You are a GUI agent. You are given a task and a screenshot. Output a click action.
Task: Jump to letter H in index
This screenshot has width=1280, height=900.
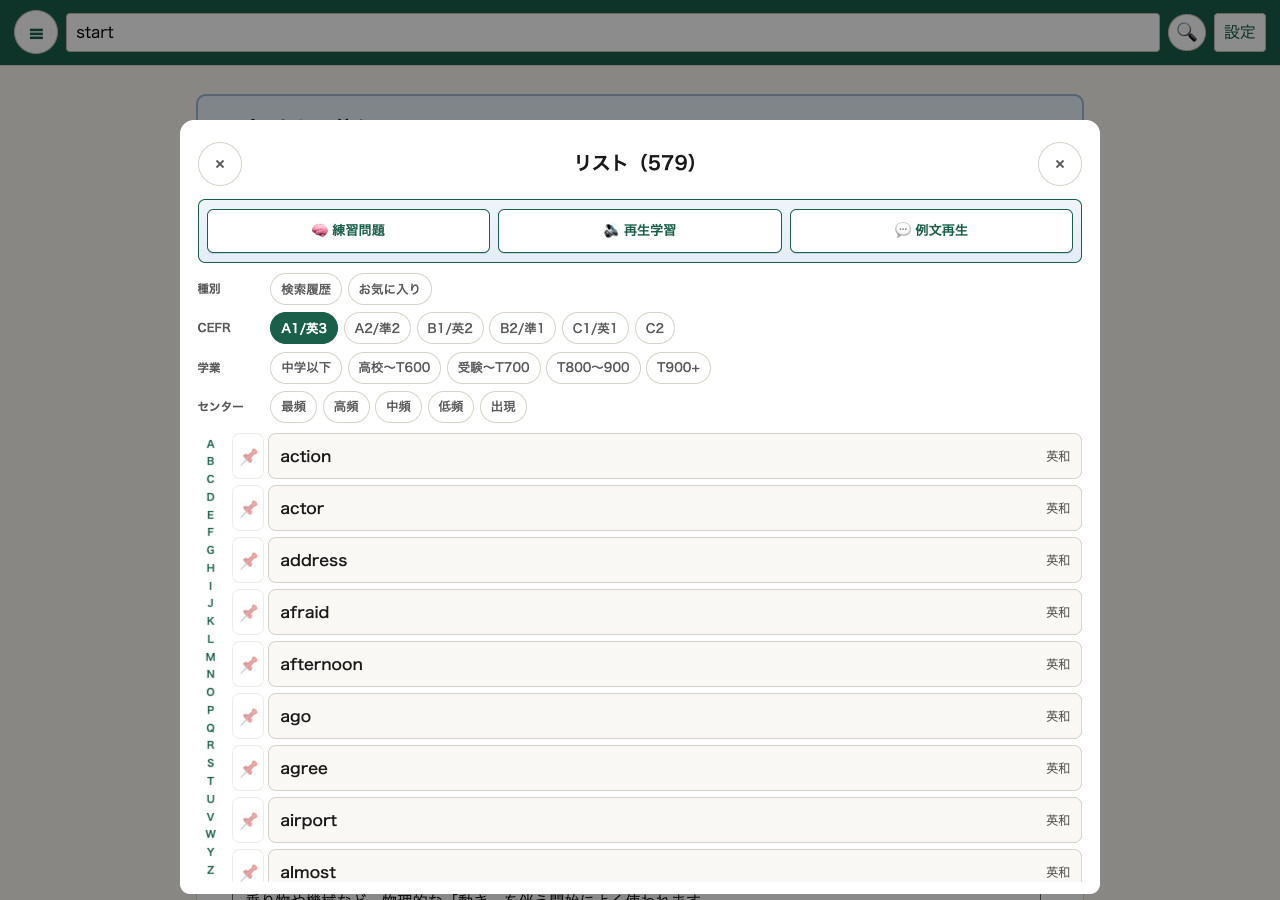point(210,568)
